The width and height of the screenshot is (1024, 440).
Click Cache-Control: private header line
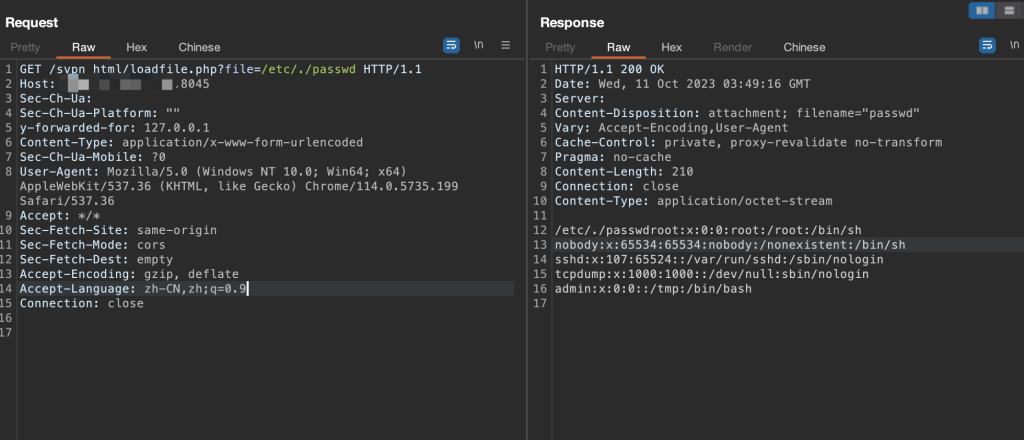pyautogui.click(x=748, y=142)
